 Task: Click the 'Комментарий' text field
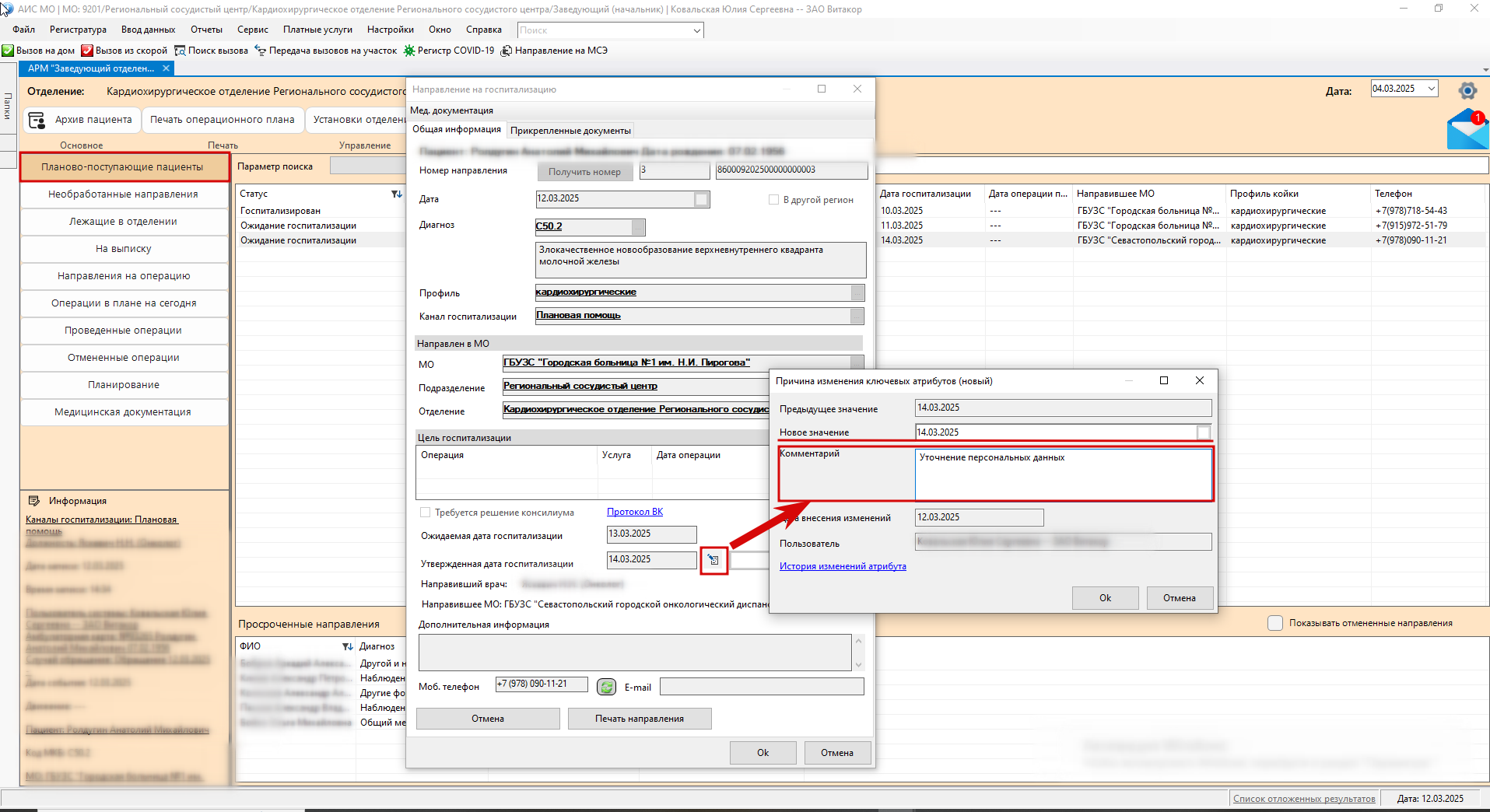[1063, 474]
